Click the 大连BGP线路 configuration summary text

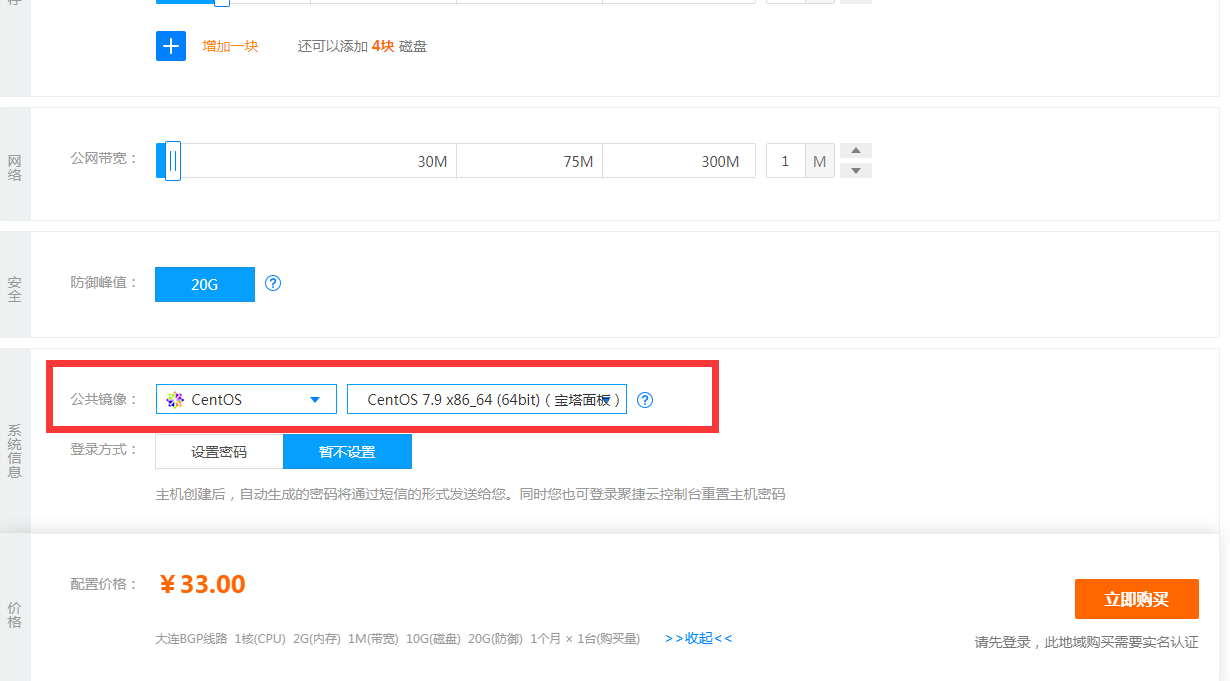[397, 638]
